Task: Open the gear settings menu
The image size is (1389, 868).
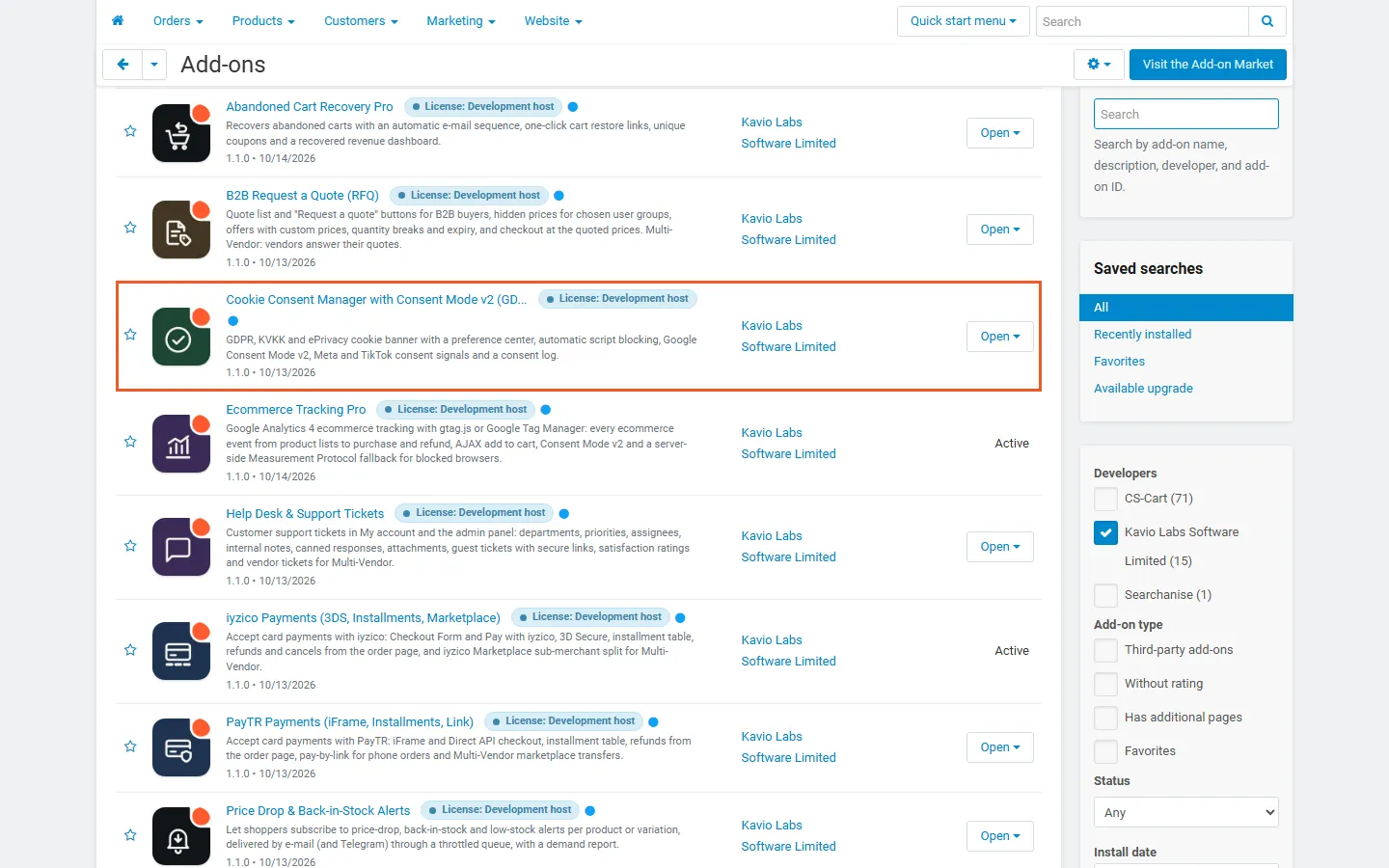Action: pyautogui.click(x=1099, y=65)
